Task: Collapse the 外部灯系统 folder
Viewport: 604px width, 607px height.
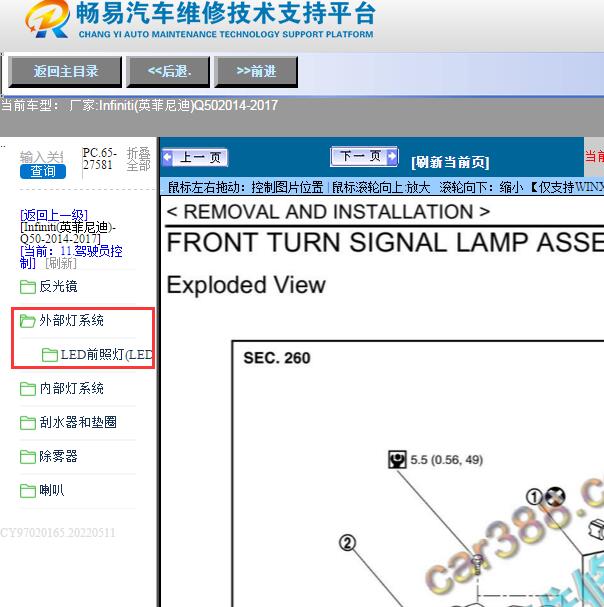Action: 71,321
